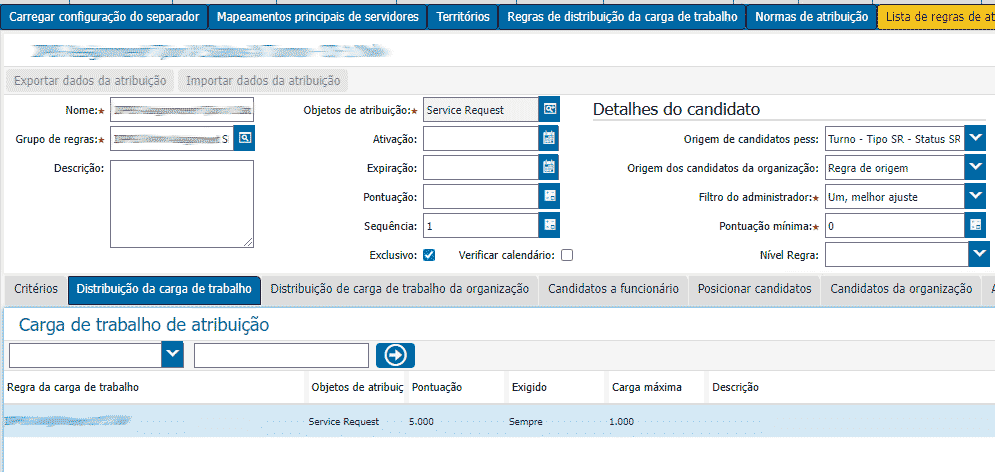Open the Ativação calendar icon
The width and height of the screenshot is (995, 472).
pyautogui.click(x=550, y=138)
